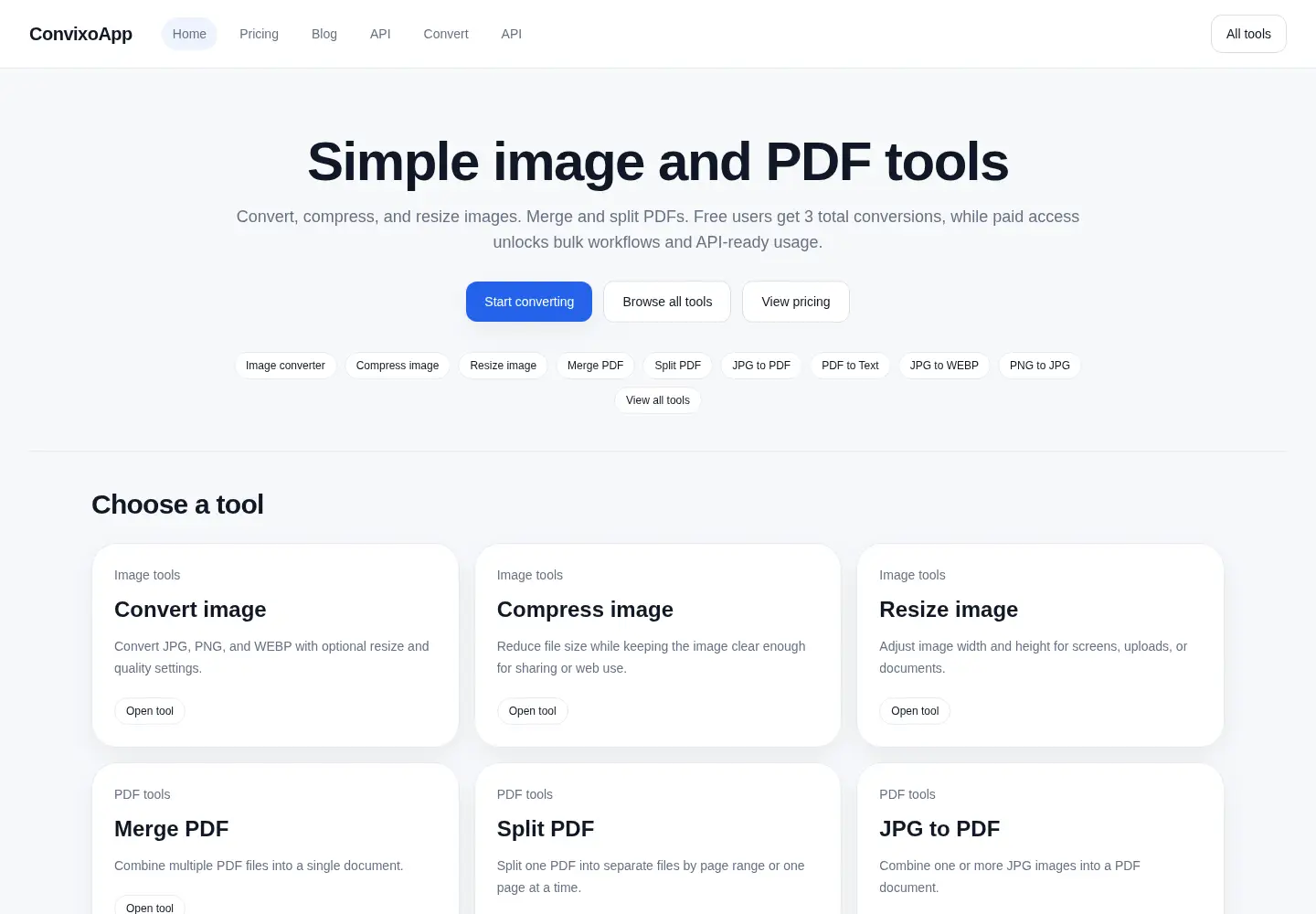Click the PNG to JPG chip
This screenshot has width=1316, height=914.
[x=1040, y=366]
